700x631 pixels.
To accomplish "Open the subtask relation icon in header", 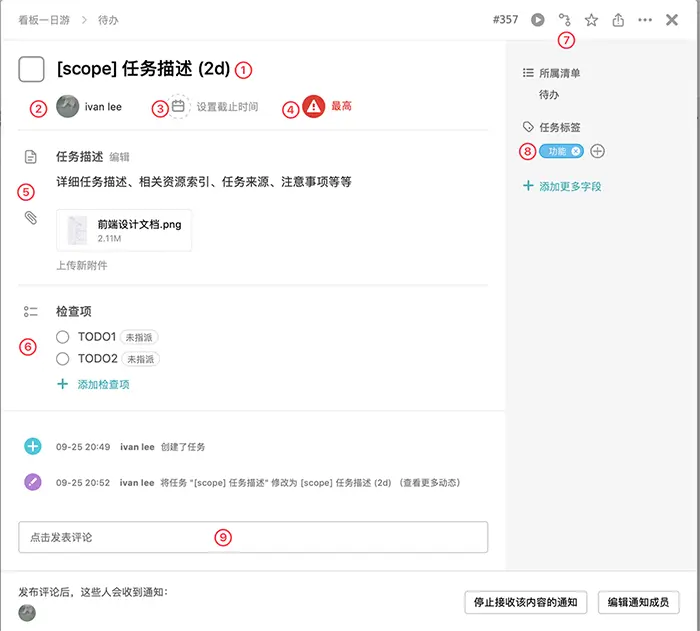I will [x=564, y=20].
